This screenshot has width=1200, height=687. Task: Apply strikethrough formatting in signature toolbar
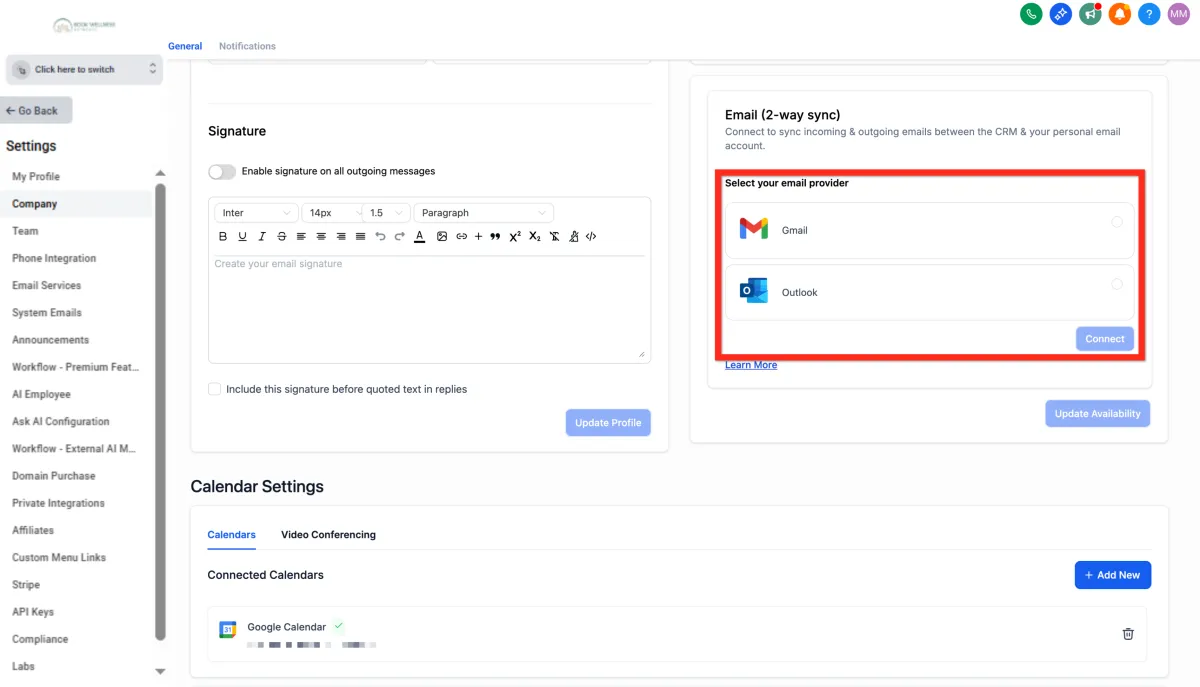pos(281,237)
